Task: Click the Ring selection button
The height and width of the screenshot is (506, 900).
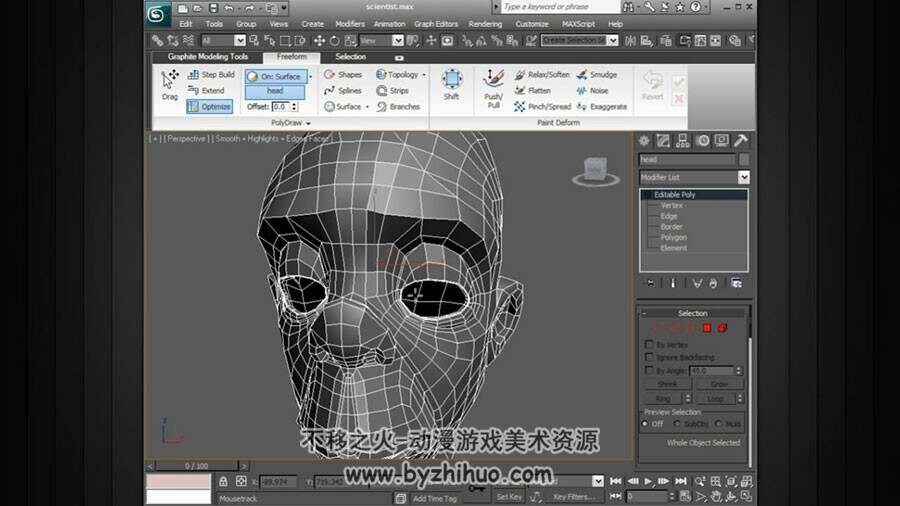Action: (663, 398)
